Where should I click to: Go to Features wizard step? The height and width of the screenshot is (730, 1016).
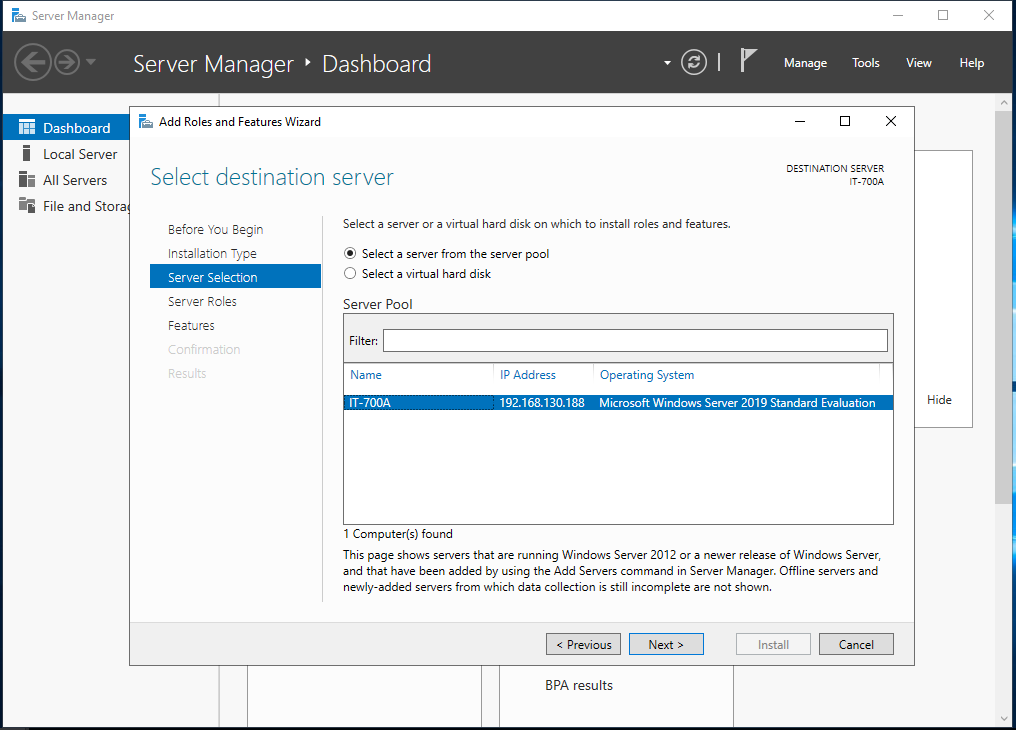point(191,325)
